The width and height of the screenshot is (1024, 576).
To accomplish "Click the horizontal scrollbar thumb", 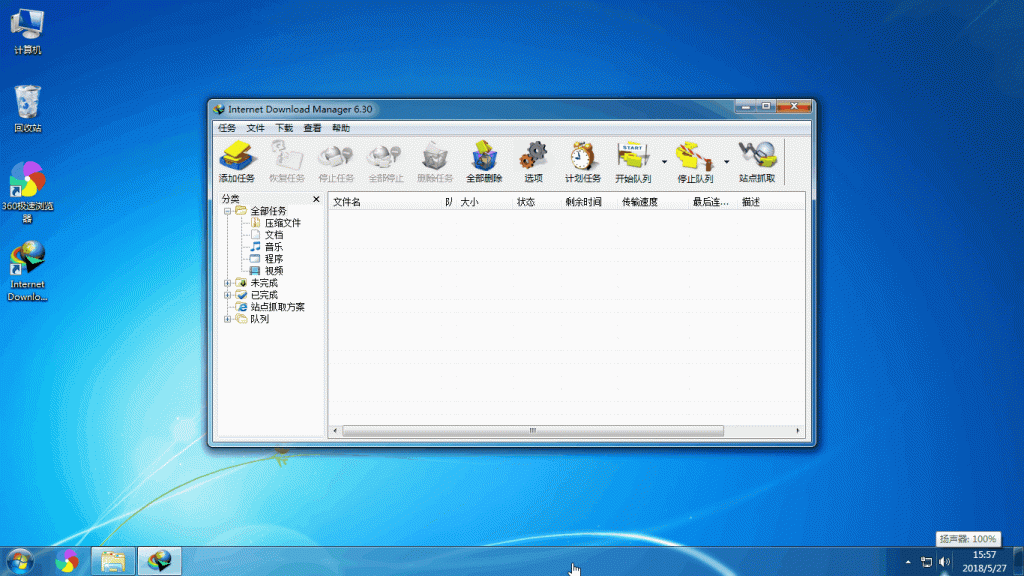I will pos(533,431).
